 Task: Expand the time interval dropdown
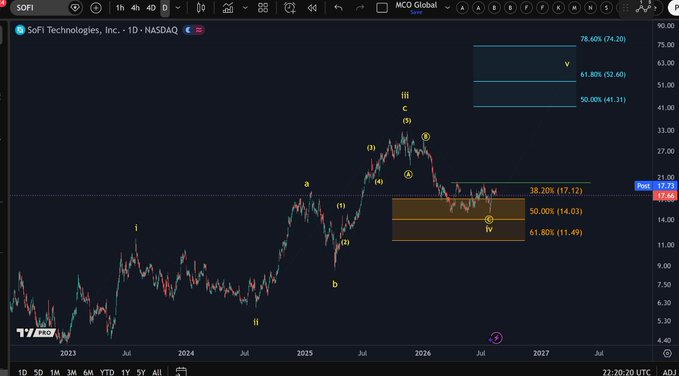(178, 8)
